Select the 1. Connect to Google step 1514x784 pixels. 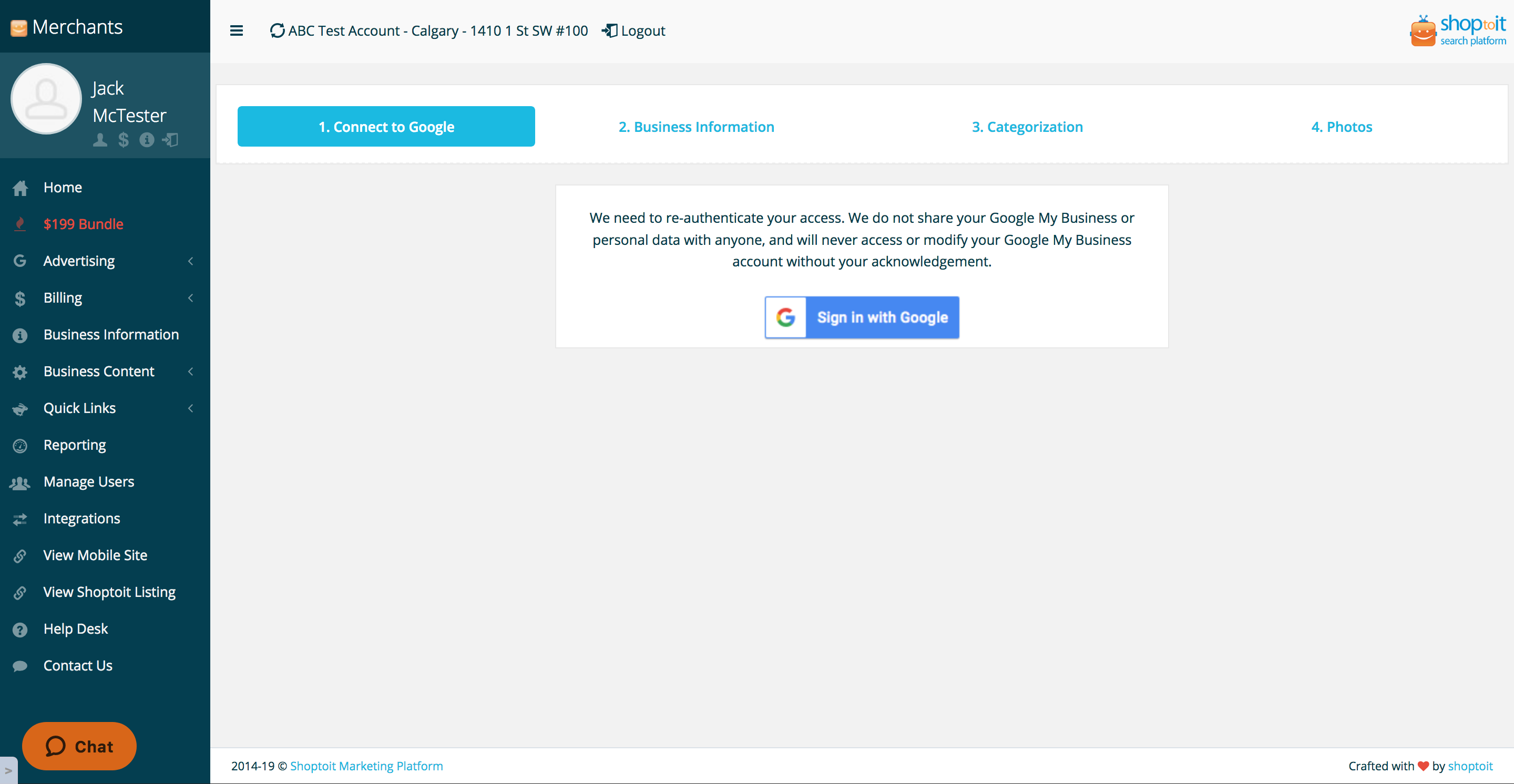point(386,126)
